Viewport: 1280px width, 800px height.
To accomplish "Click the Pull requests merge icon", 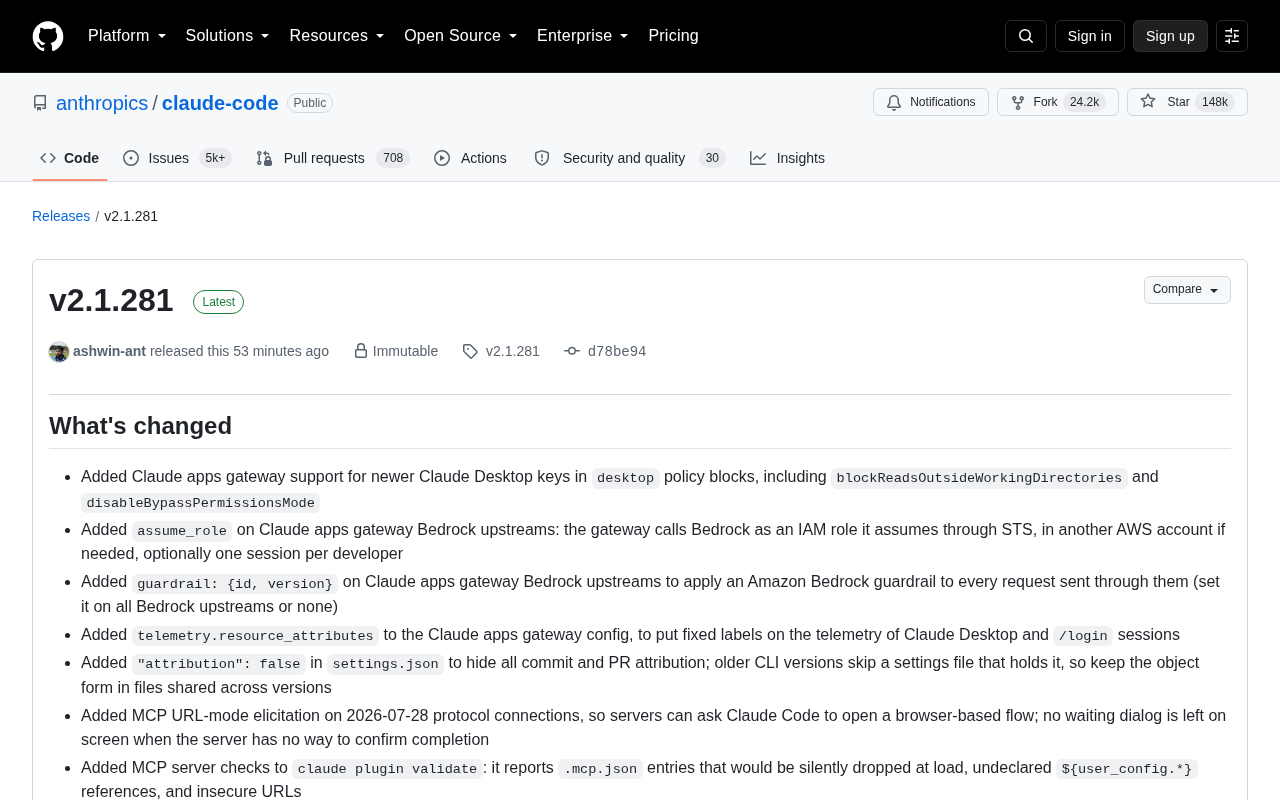I will click(x=264, y=158).
